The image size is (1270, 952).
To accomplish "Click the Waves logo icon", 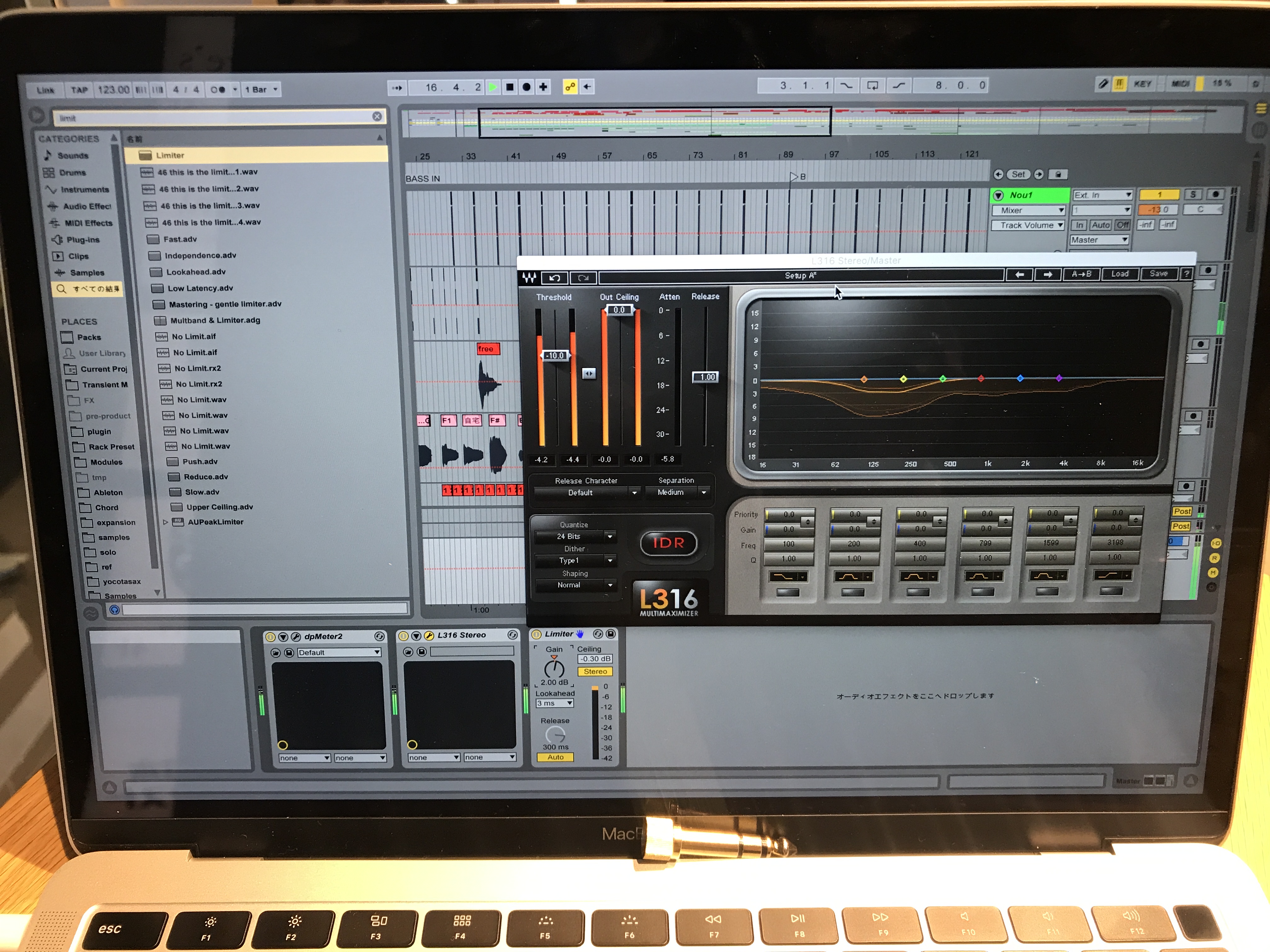I will [529, 278].
